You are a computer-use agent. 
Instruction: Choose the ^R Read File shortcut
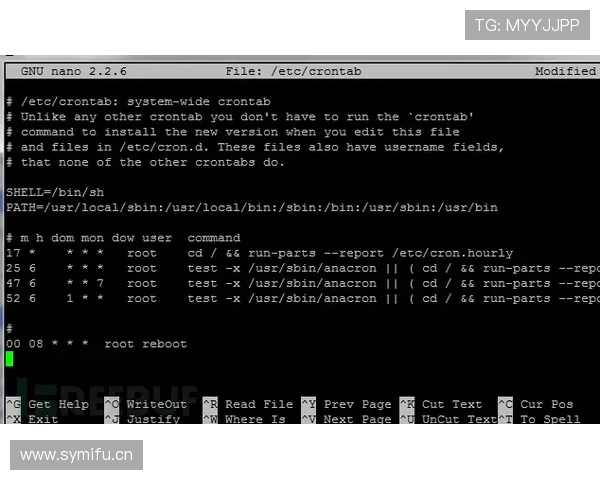248,404
